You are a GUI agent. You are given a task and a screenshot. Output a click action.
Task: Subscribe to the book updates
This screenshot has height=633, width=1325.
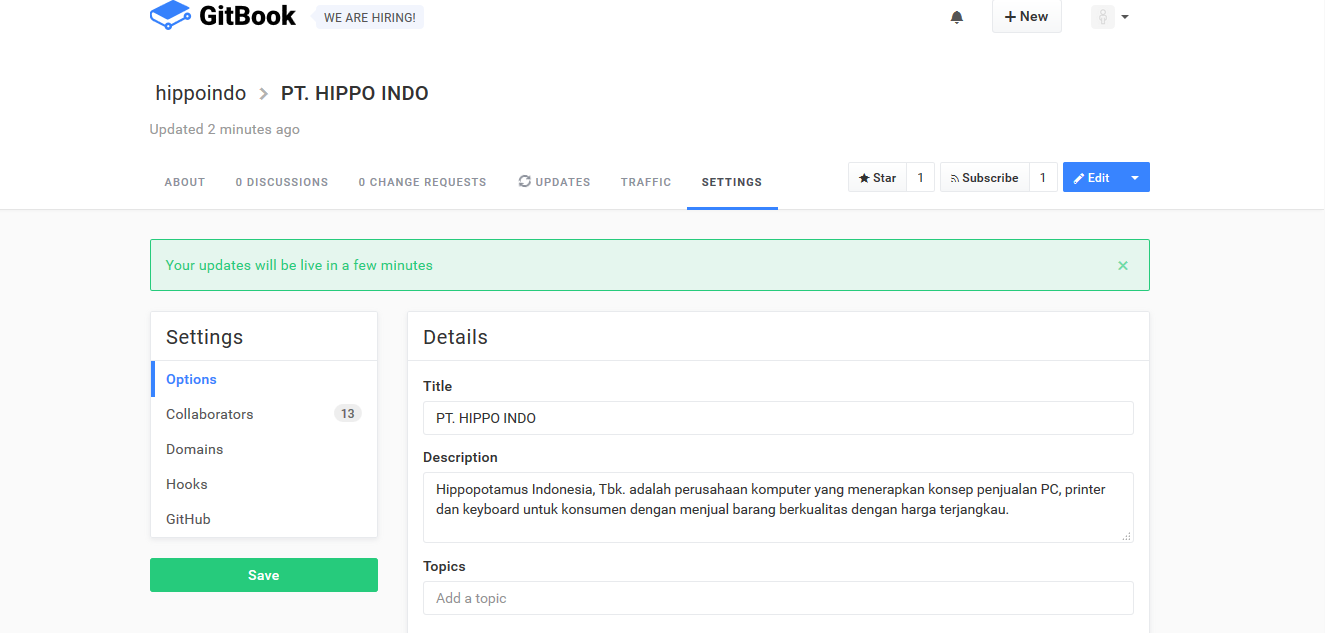984,178
